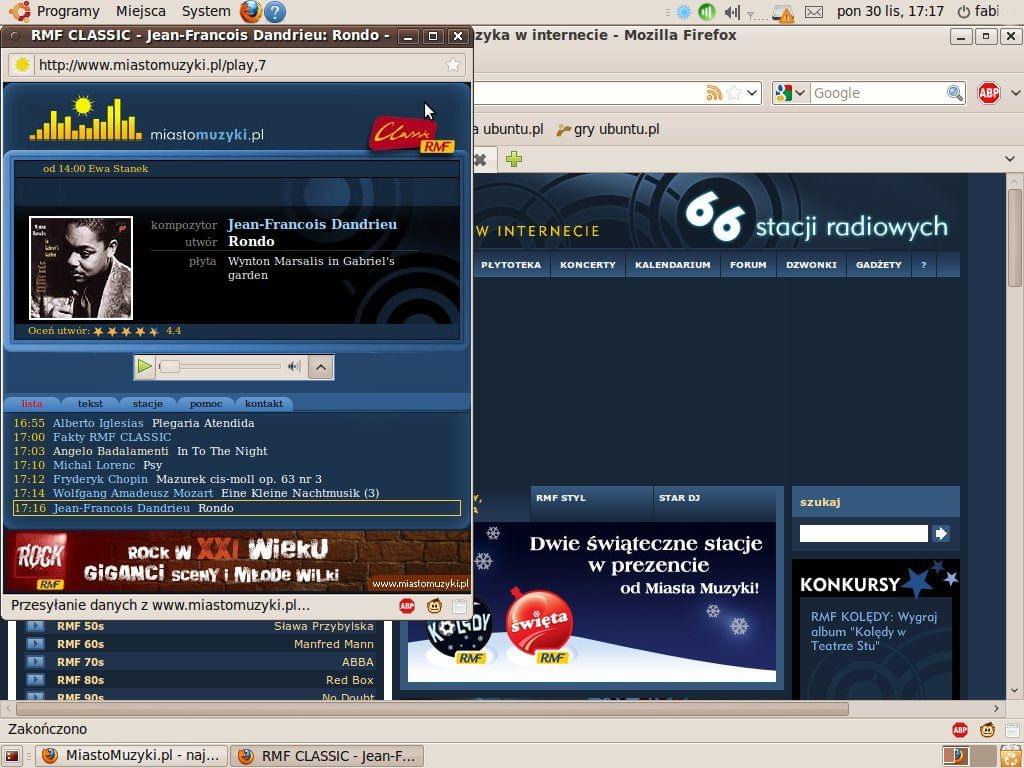
Task: Open the 'gry ubuntu.pl' bookmark
Action: tap(608, 129)
